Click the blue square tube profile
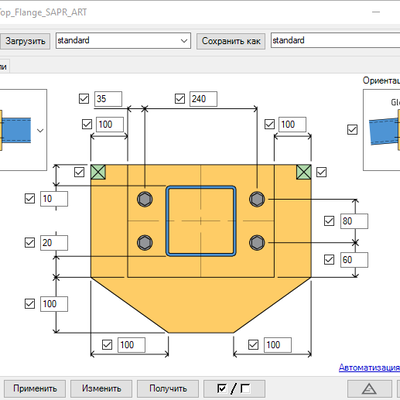The height and width of the screenshot is (400, 400). [201, 221]
